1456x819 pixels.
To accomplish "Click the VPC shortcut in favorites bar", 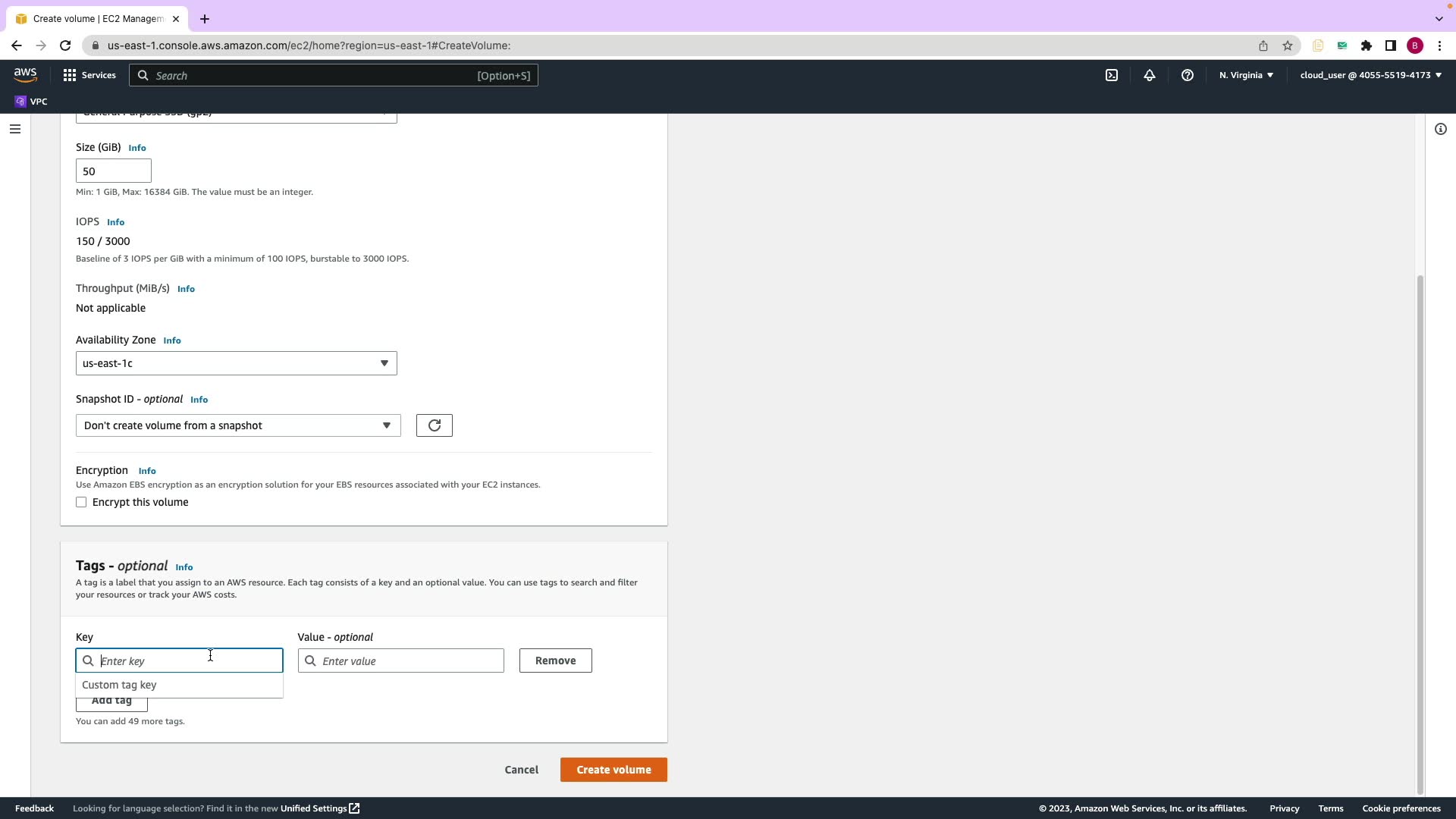I will tap(31, 102).
